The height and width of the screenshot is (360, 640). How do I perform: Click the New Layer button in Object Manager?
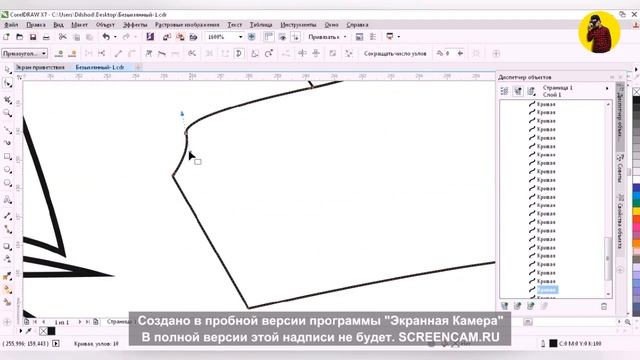[505, 306]
